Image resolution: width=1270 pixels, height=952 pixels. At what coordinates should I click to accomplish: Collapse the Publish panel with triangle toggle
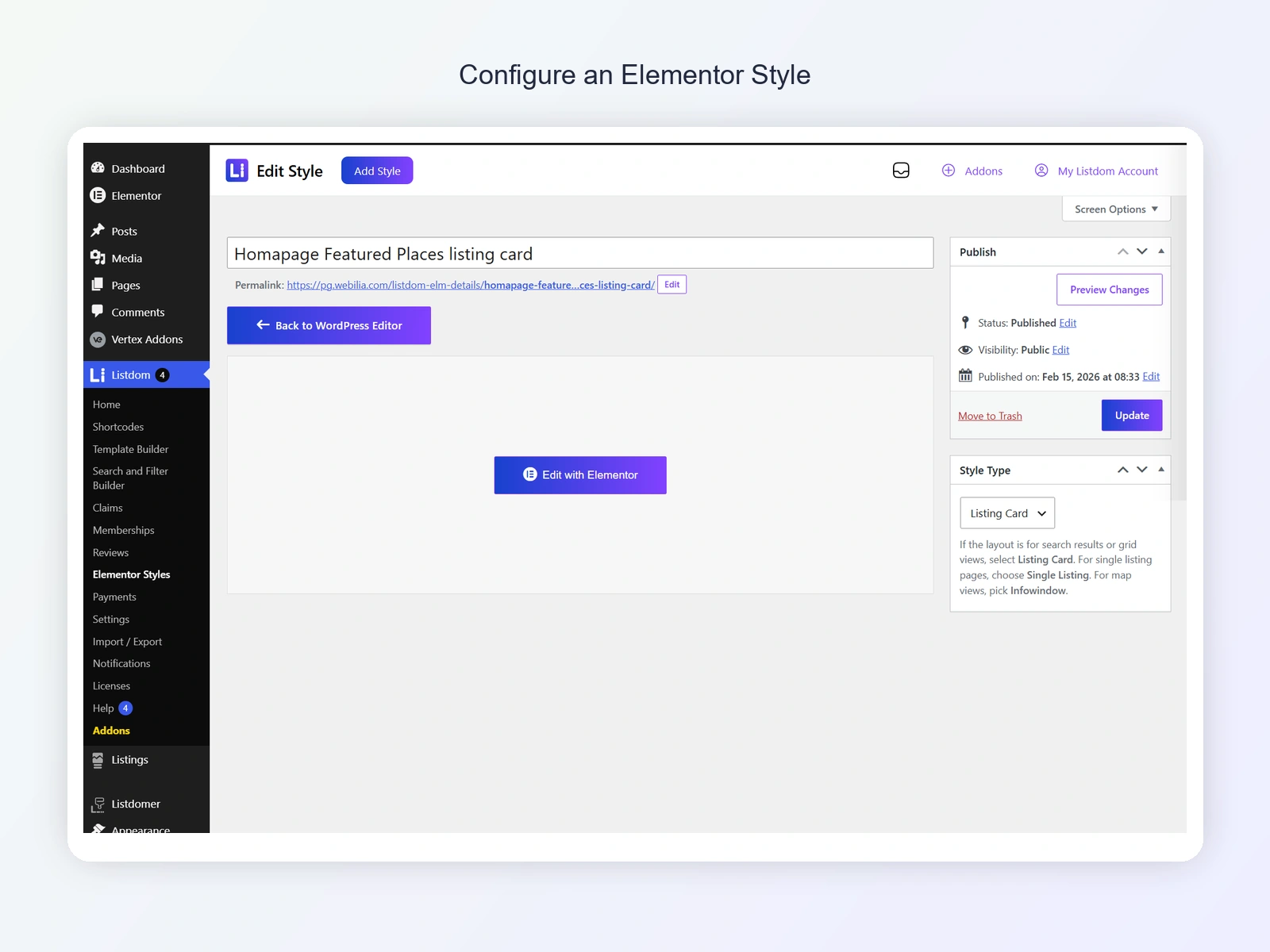pos(1161,251)
